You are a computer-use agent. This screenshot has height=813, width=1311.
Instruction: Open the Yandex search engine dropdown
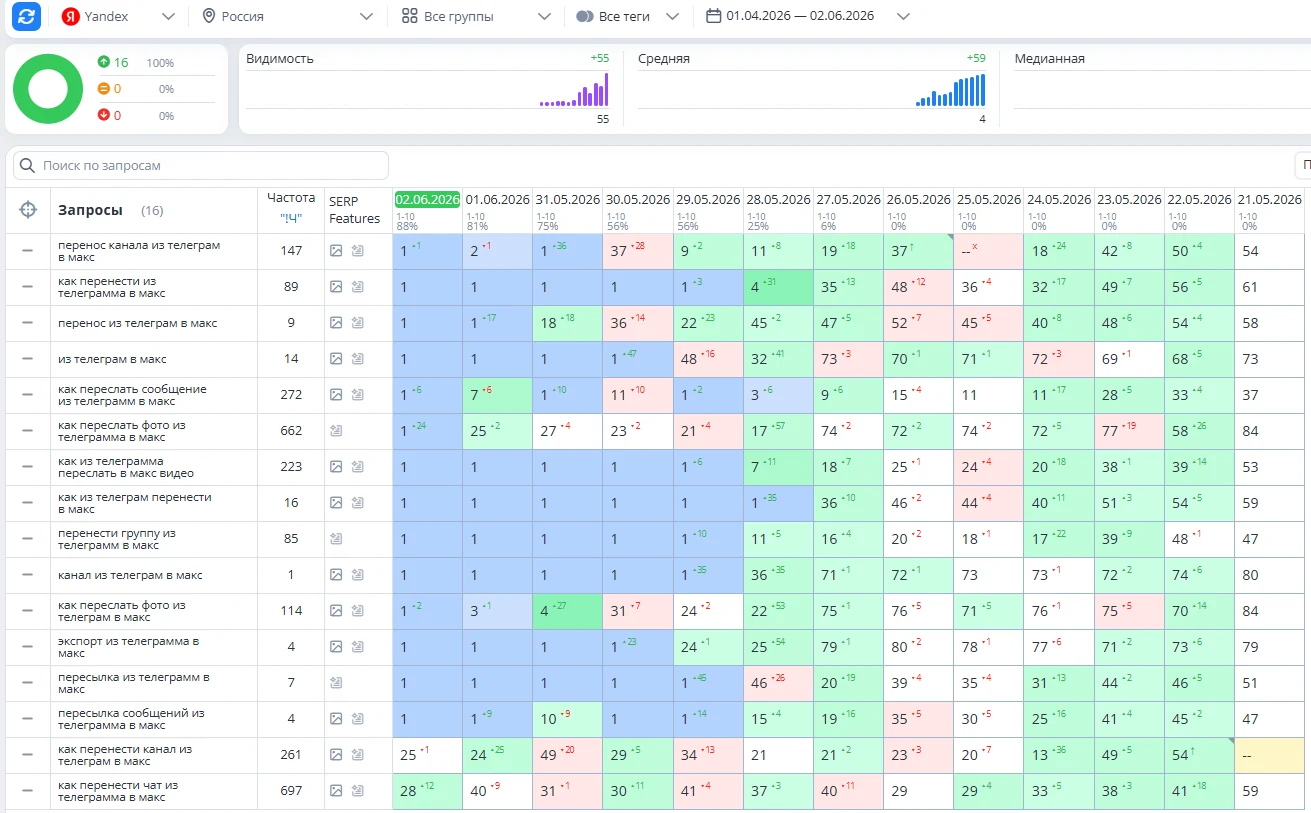(118, 16)
